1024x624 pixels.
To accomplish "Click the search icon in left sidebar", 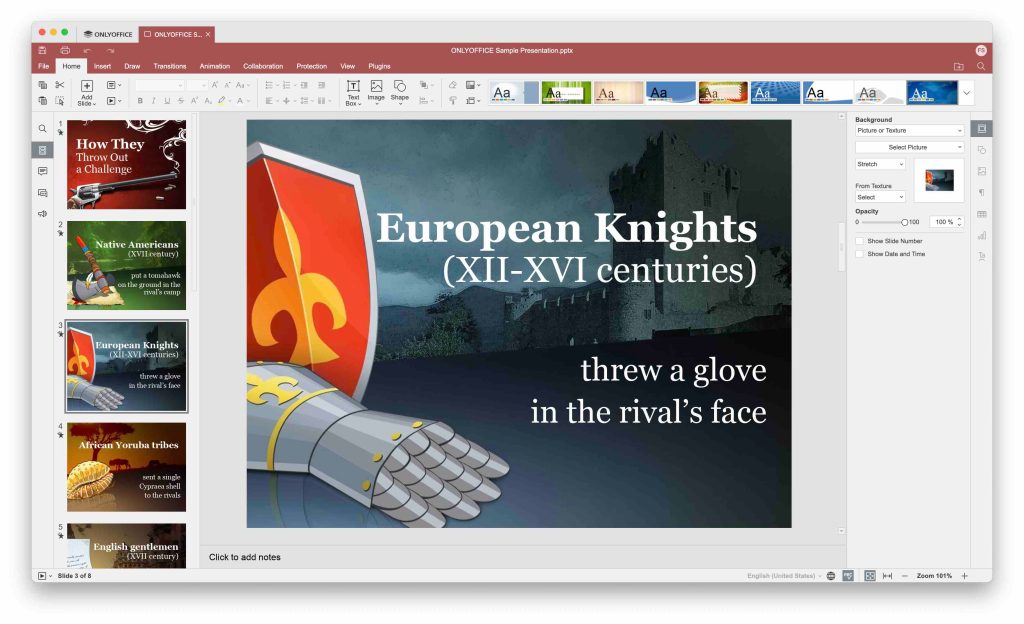I will 42,129.
